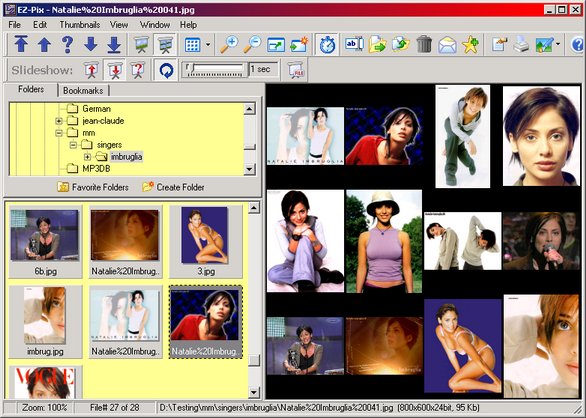The width and height of the screenshot is (586, 418).
Task: Print the image with the printer icon
Action: pos(521,44)
